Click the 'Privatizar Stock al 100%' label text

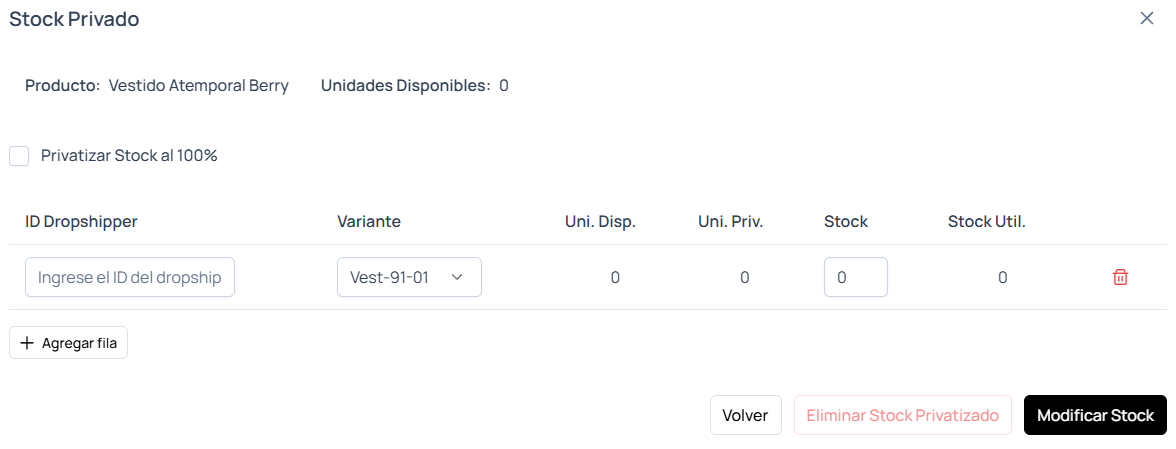(x=129, y=157)
